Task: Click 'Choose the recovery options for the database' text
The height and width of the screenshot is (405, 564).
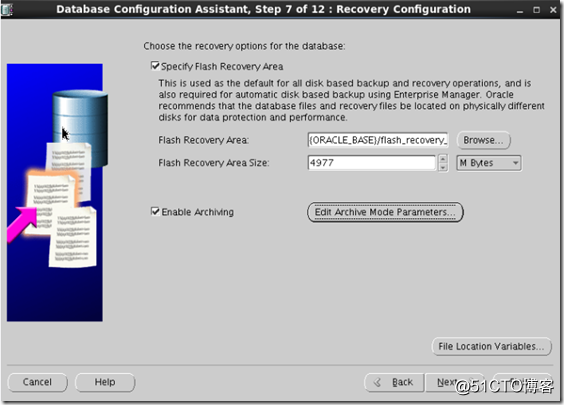Action: 244,46
